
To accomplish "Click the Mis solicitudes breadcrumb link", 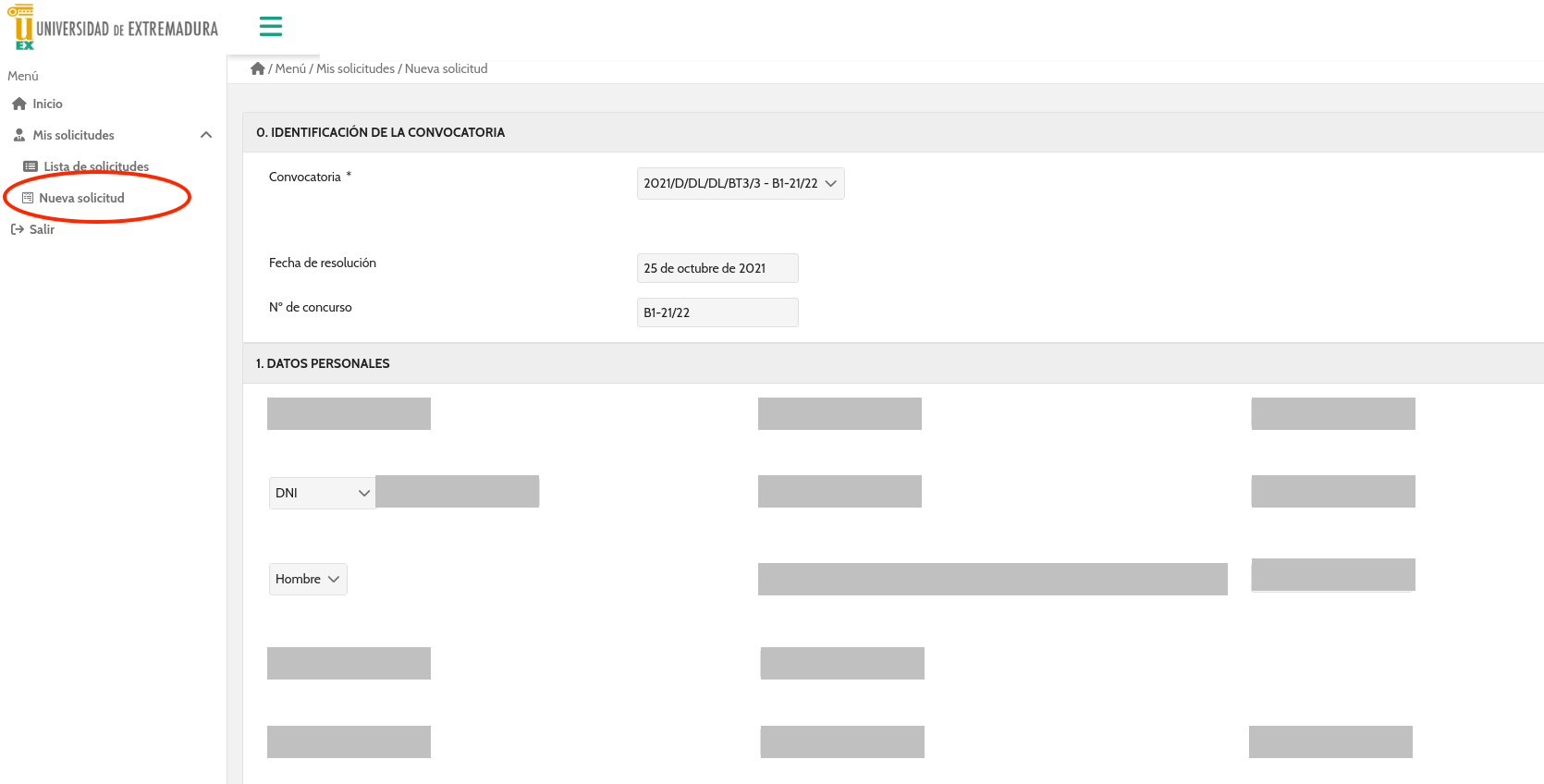I will [x=355, y=69].
